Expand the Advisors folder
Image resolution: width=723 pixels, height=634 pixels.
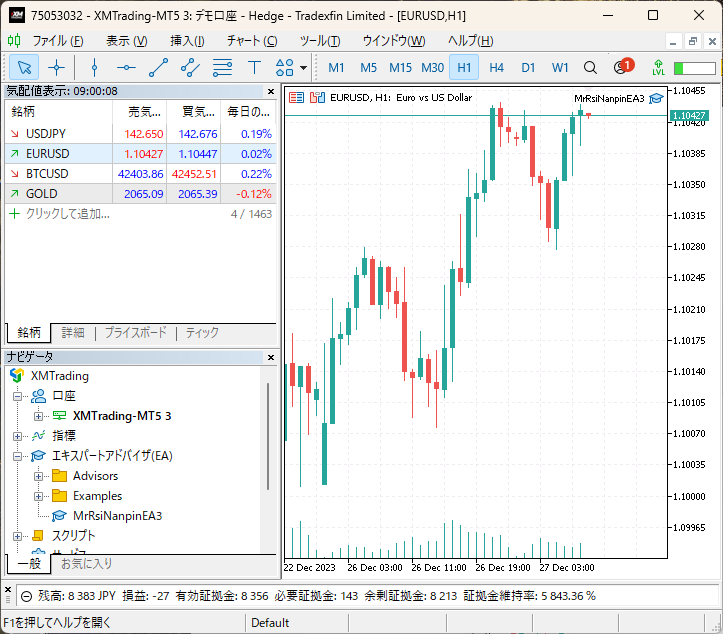pyautogui.click(x=38, y=476)
